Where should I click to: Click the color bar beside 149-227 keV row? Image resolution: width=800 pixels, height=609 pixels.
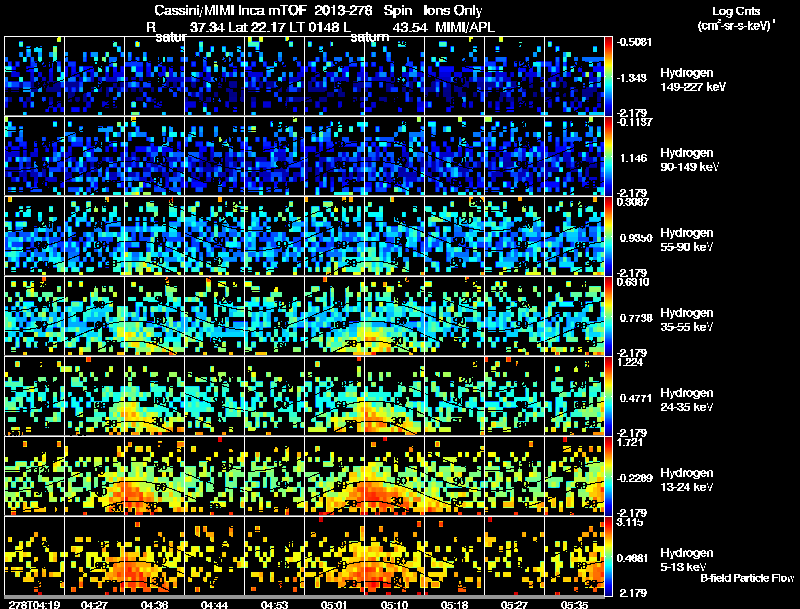pyautogui.click(x=608, y=75)
